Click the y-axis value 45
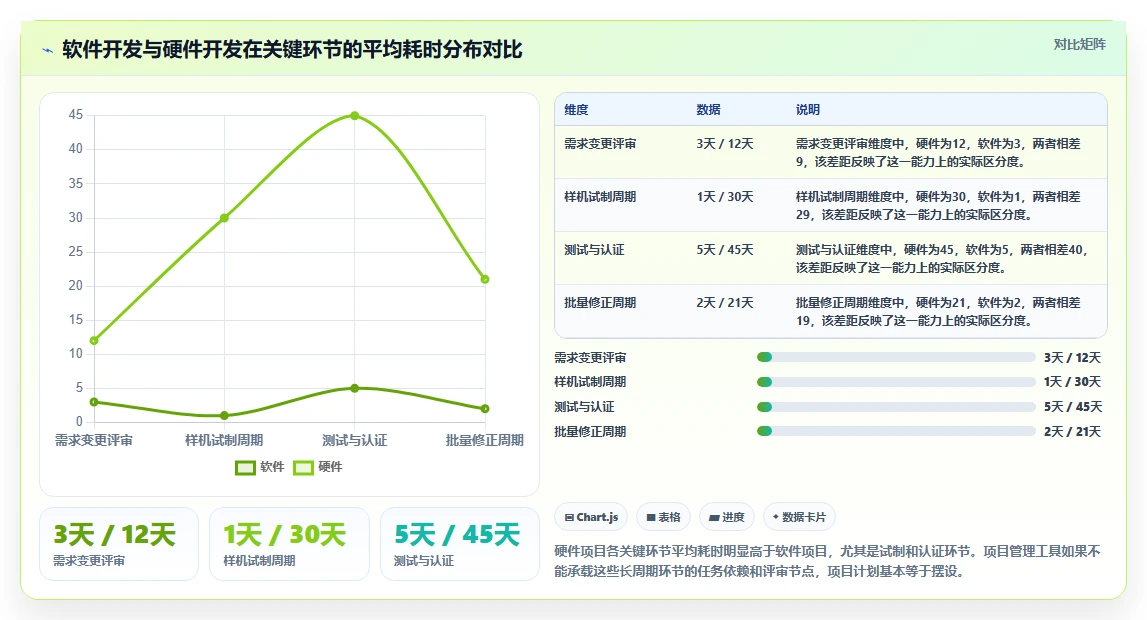Viewport: 1147px width, 620px height. click(x=76, y=115)
